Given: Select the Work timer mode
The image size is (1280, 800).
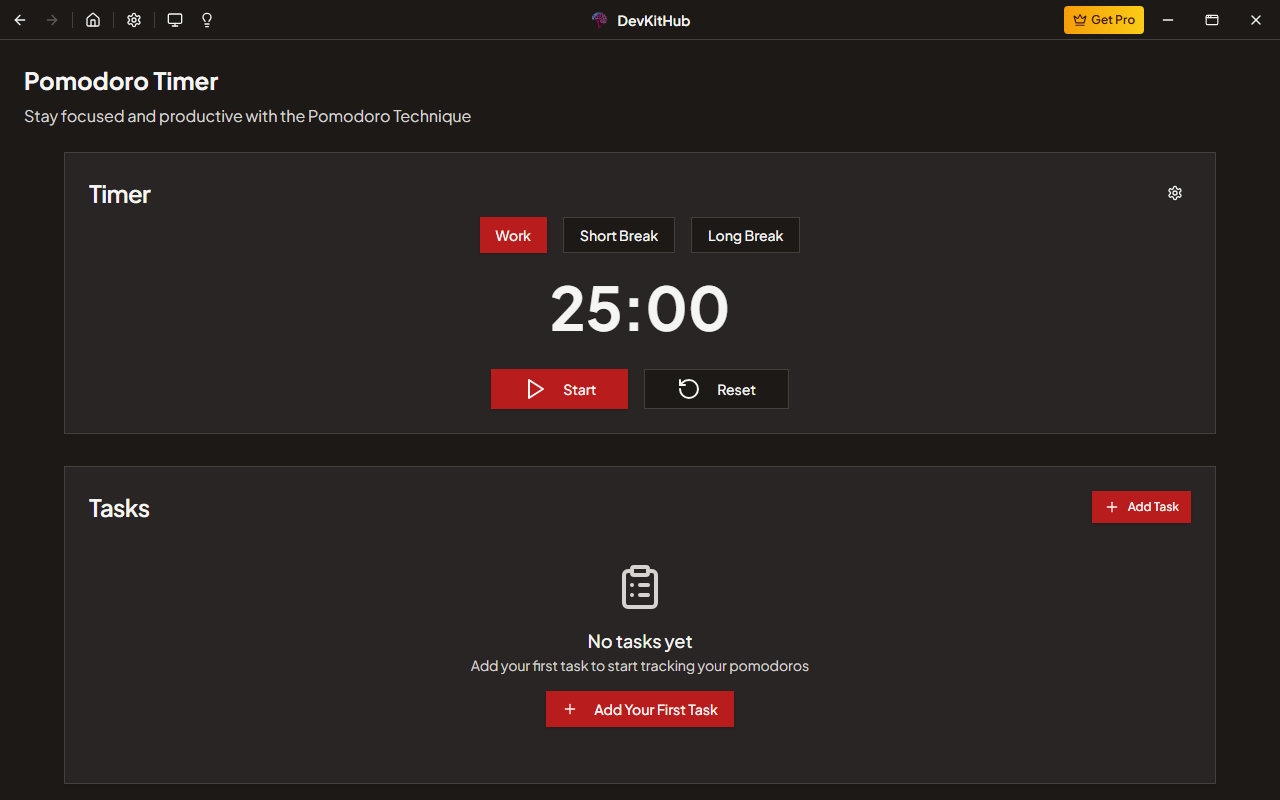Looking at the screenshot, I should point(513,235).
